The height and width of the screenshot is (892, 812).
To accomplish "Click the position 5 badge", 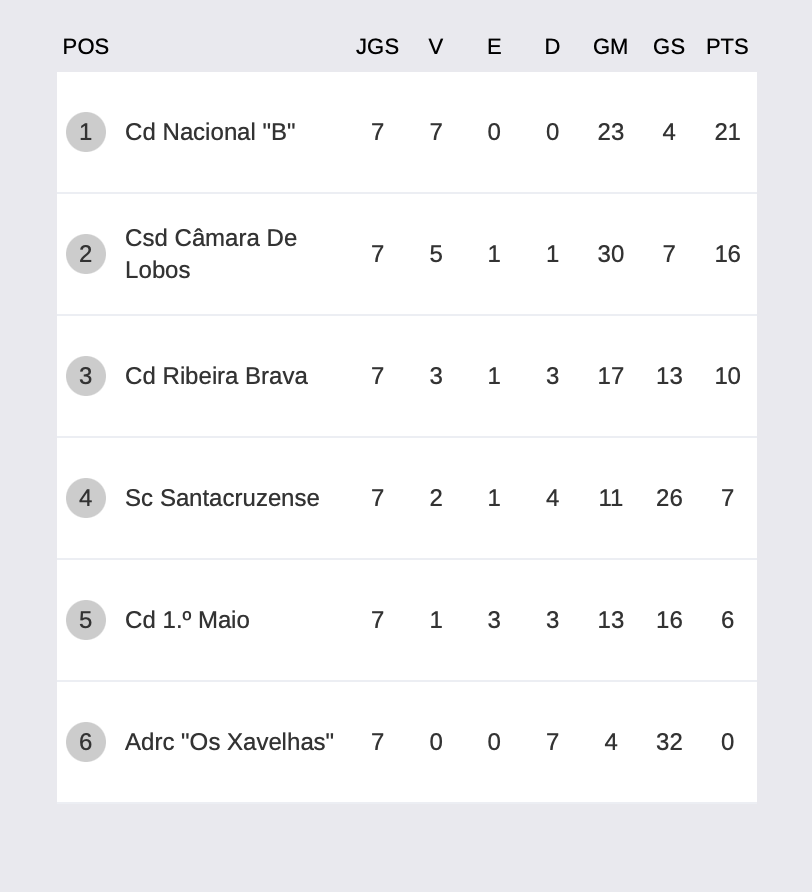I will point(86,620).
